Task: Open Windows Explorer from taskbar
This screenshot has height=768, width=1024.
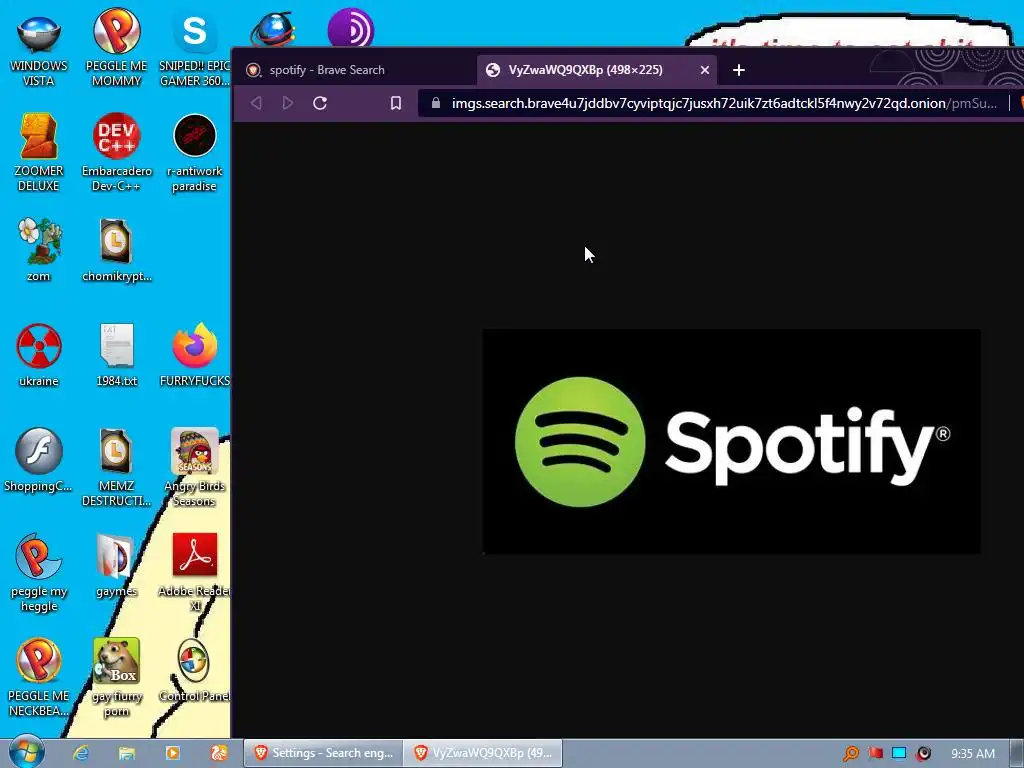Action: [x=127, y=753]
